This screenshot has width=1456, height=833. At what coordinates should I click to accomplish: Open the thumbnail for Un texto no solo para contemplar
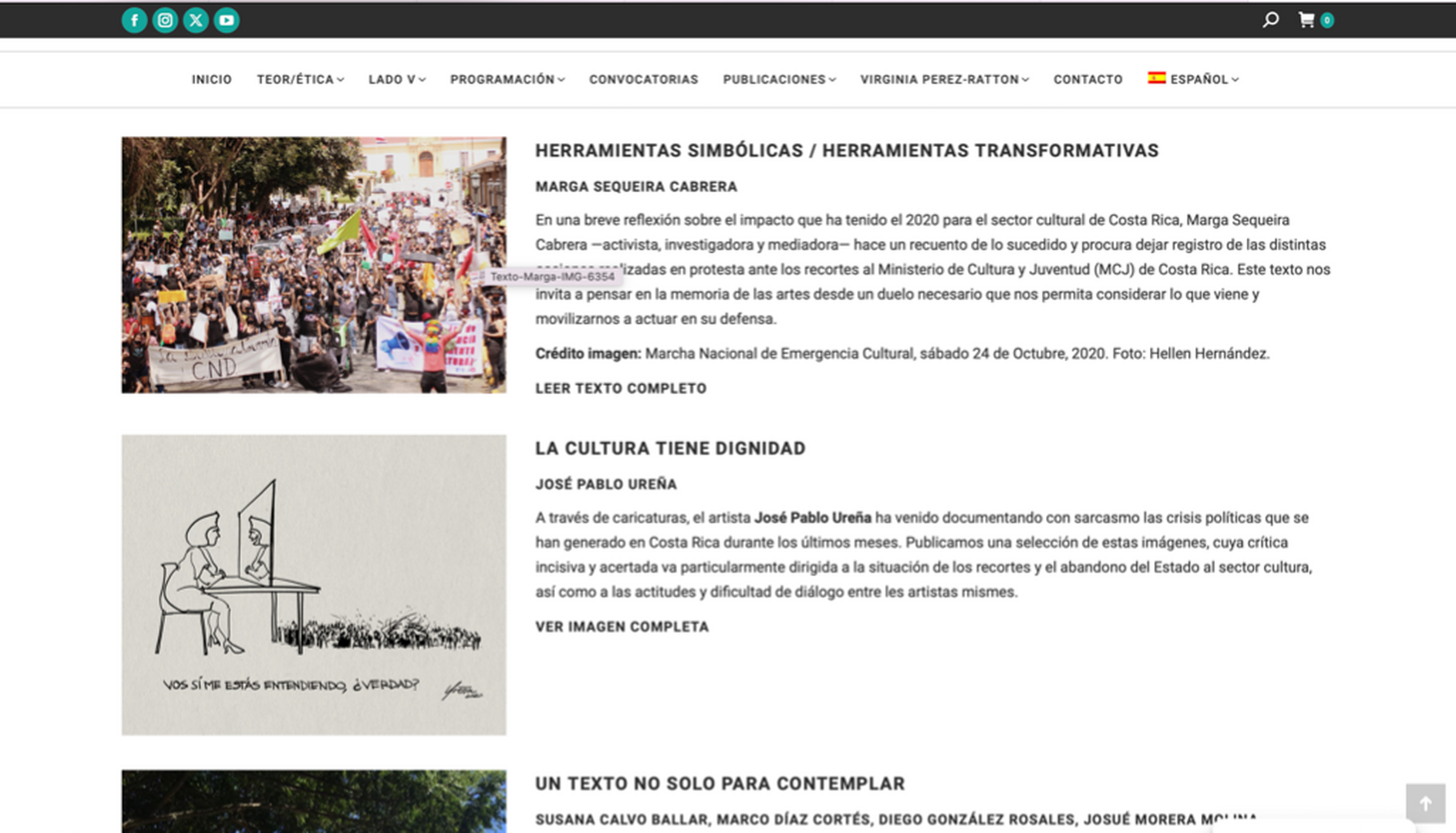(x=314, y=801)
